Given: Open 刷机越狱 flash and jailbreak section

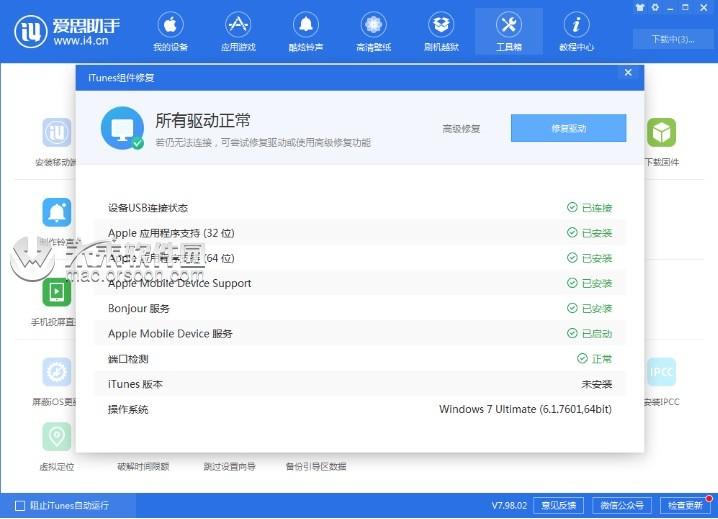Looking at the screenshot, I should click(441, 32).
